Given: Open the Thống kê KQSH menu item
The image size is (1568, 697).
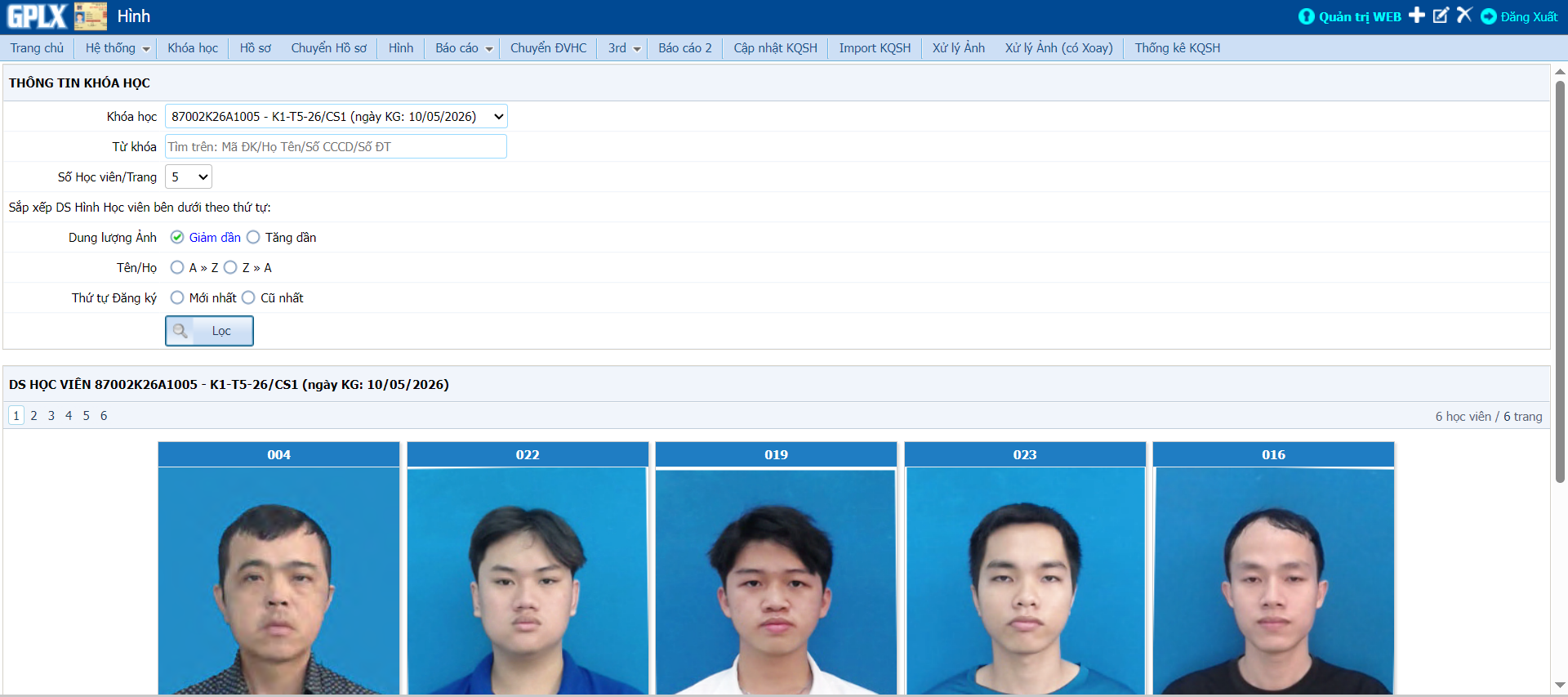Looking at the screenshot, I should click(1177, 48).
